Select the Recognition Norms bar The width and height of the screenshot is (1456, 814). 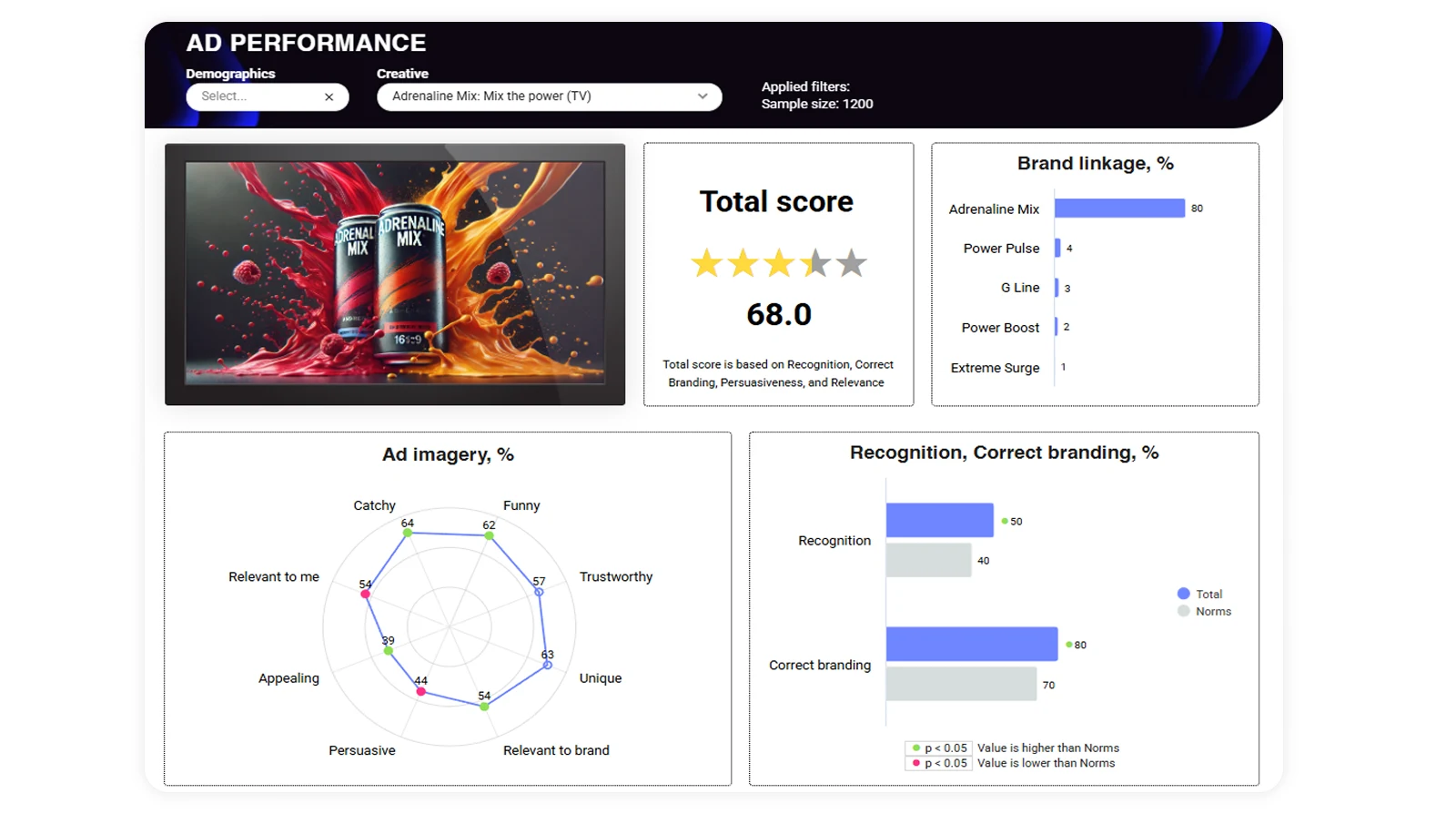[929, 560]
